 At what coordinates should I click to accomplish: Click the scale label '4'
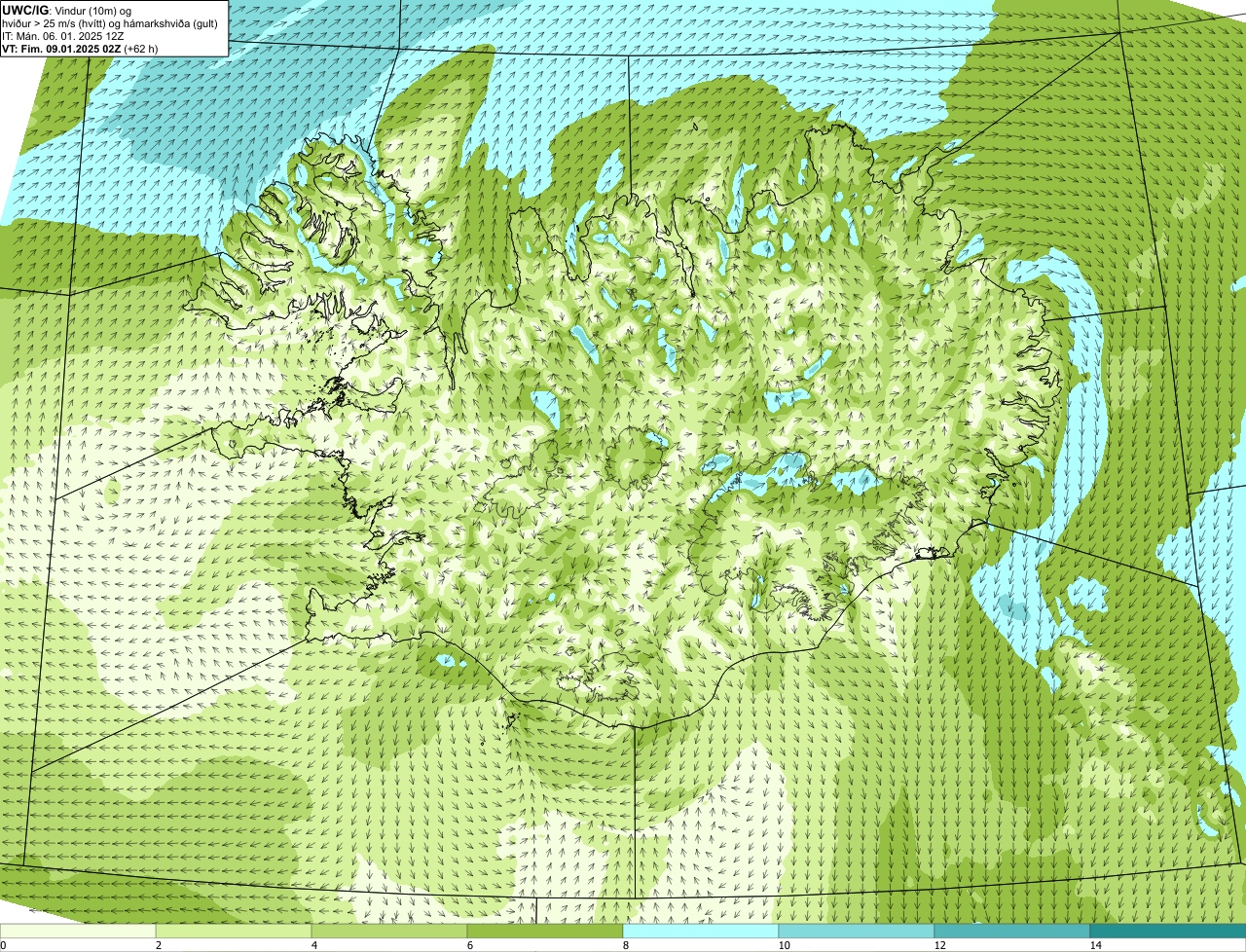pos(313,945)
